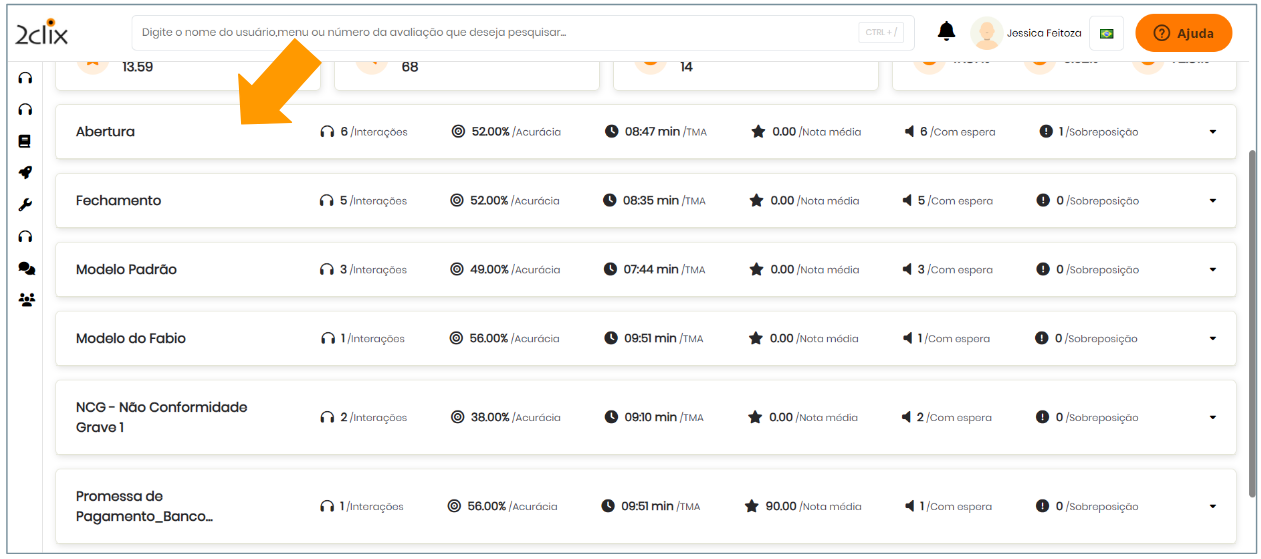Expand the NCG - Não Conformidade Grave row
Screen dimensions: 1261x559
click(x=1212, y=418)
